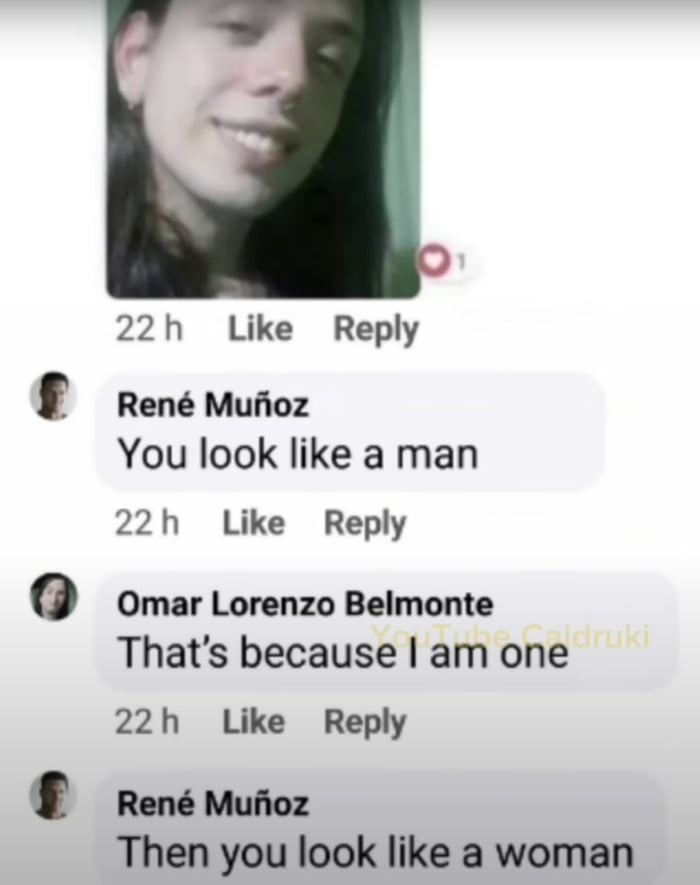The height and width of the screenshot is (885, 700).
Task: Like the photo comment
Action: [260, 328]
